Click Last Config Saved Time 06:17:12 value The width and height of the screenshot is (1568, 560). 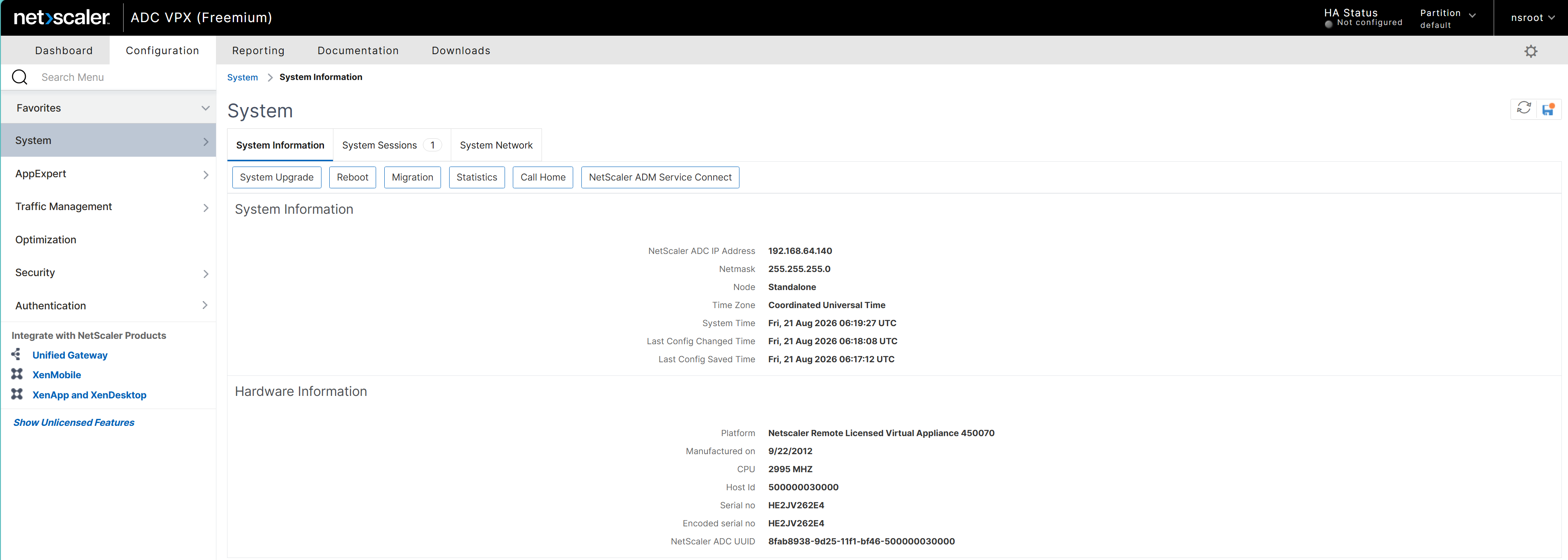pyautogui.click(x=831, y=359)
